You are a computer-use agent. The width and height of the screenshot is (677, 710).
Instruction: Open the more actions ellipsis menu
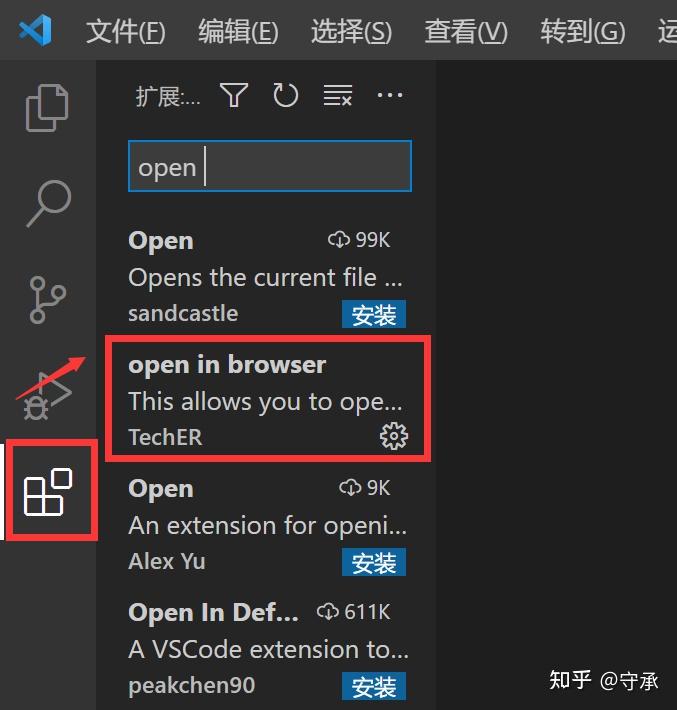390,95
